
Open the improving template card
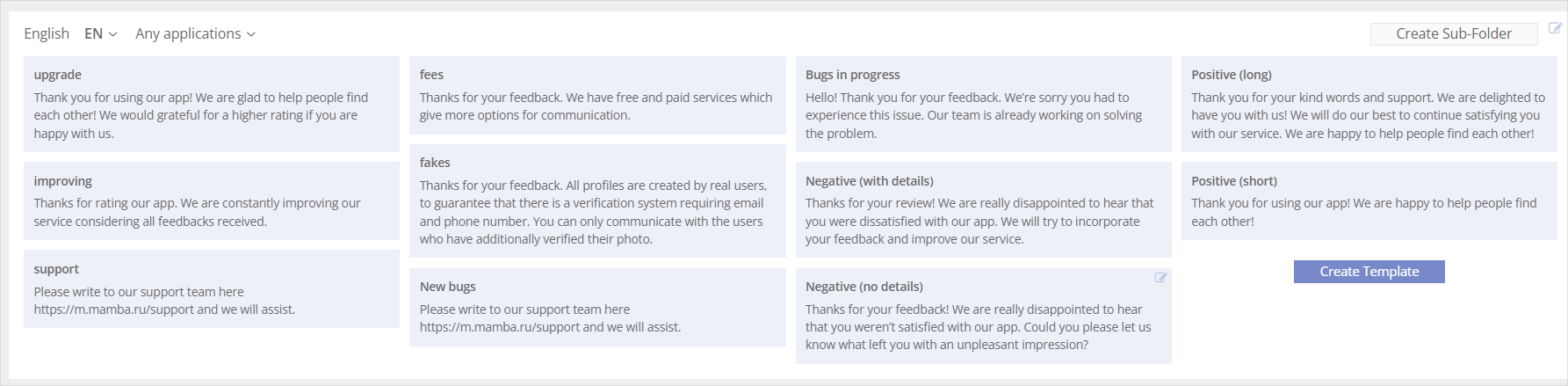click(x=211, y=201)
